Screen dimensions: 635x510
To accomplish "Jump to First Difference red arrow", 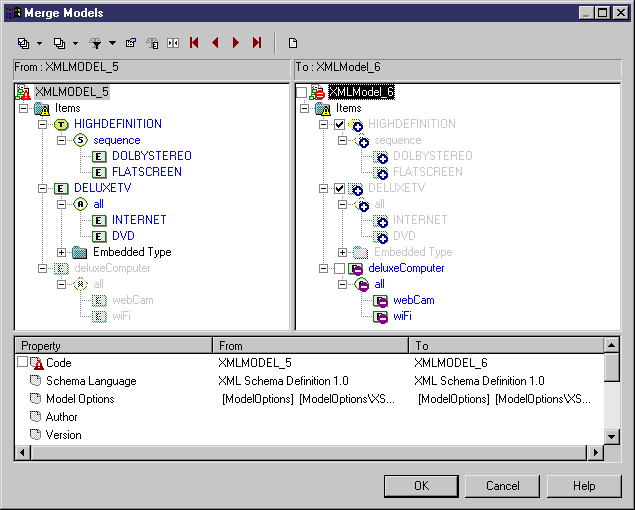I will click(194, 43).
